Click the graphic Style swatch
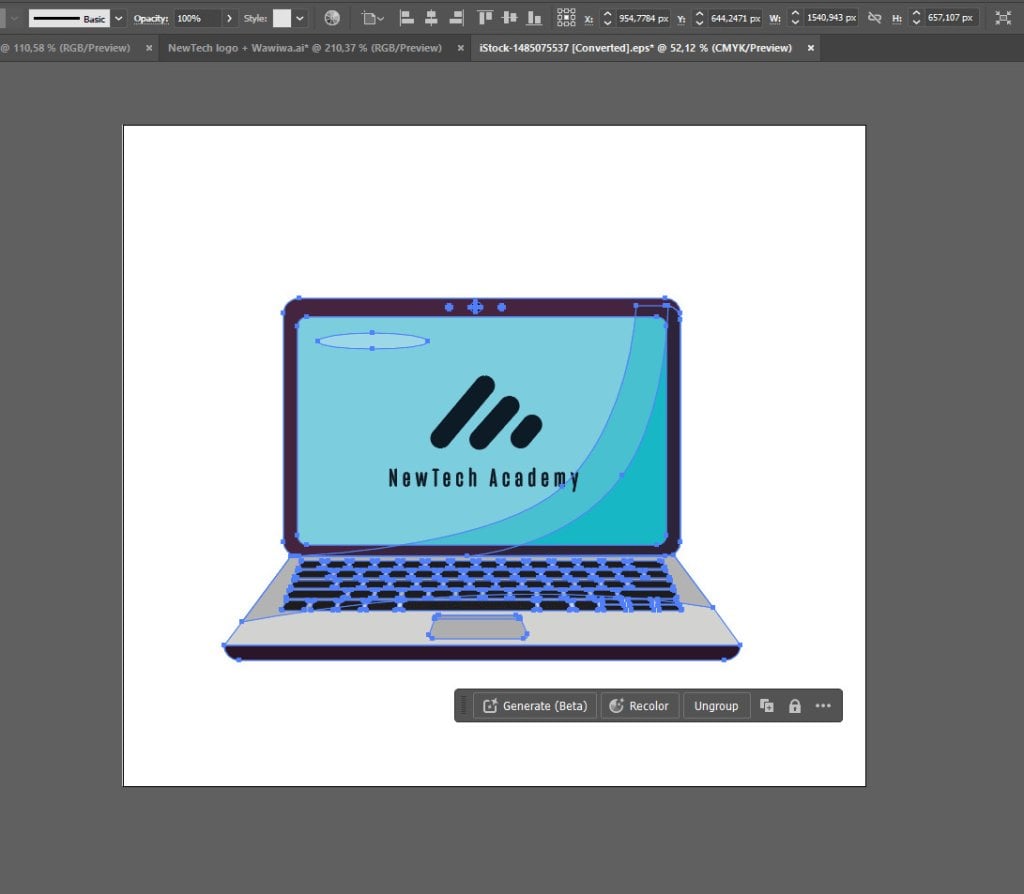Screen dimensions: 1024x894 [x=281, y=18]
